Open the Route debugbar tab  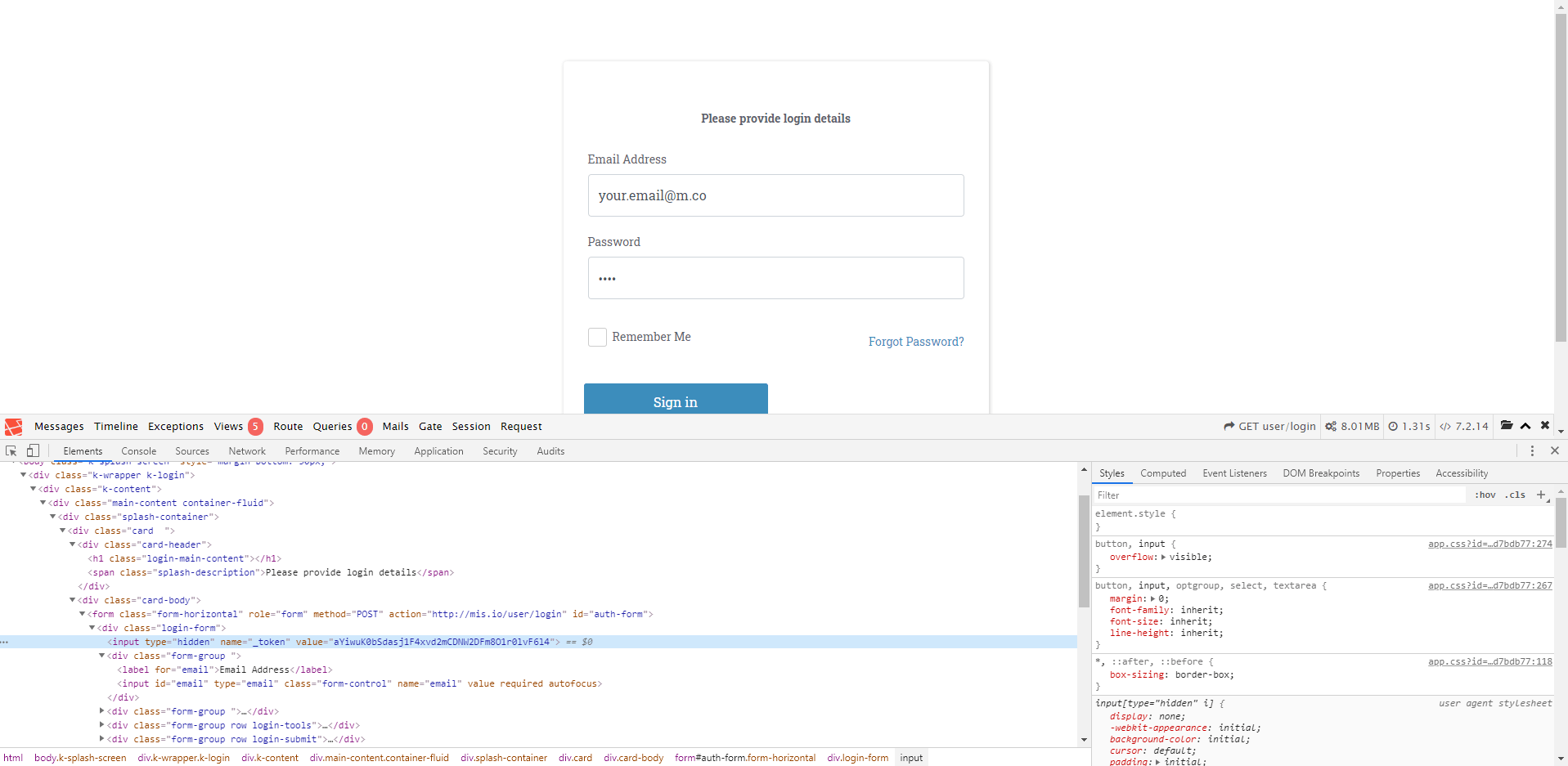coord(288,426)
